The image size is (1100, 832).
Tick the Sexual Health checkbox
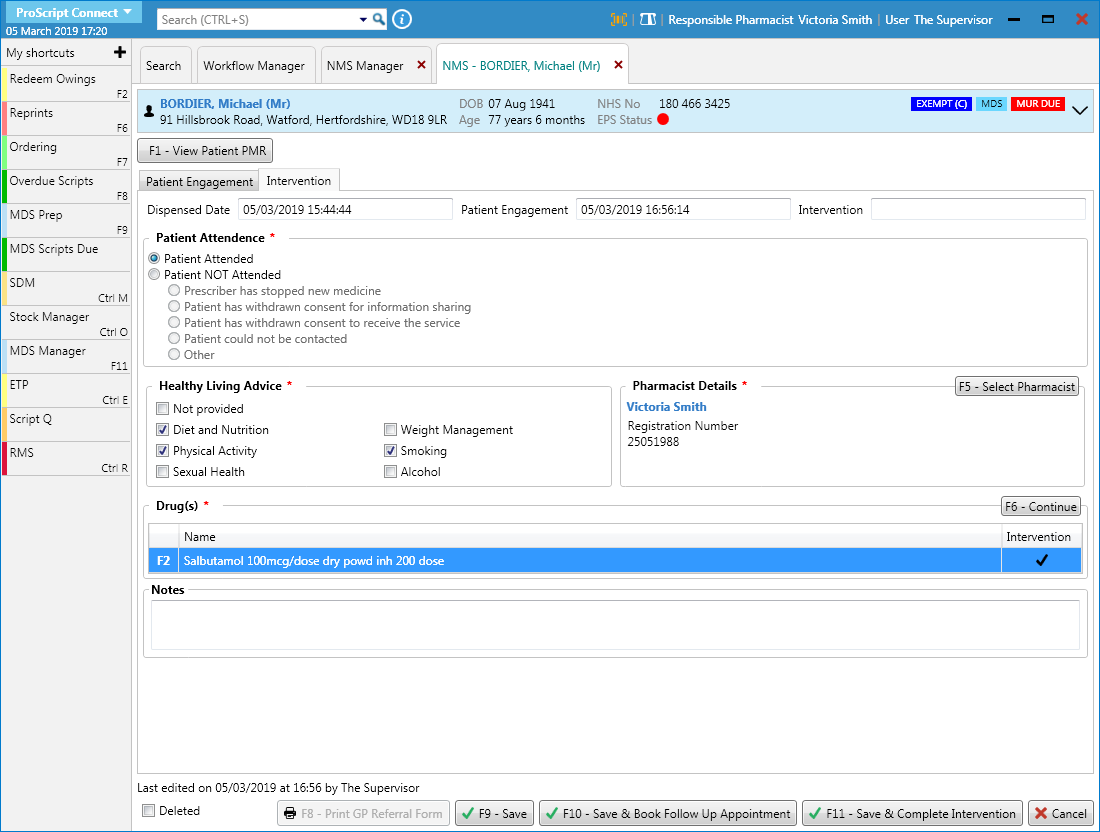pyautogui.click(x=163, y=471)
